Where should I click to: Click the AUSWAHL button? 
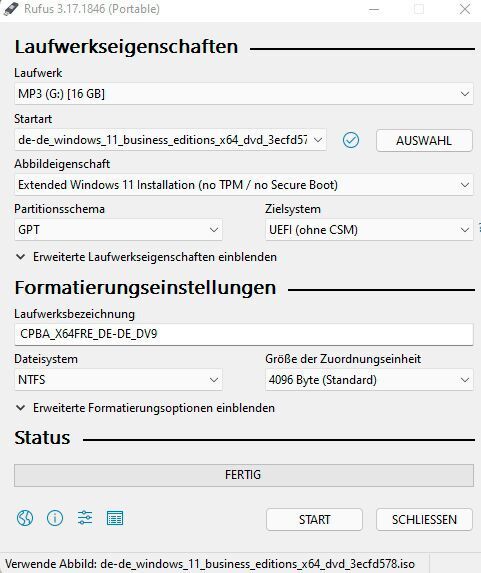click(x=424, y=141)
